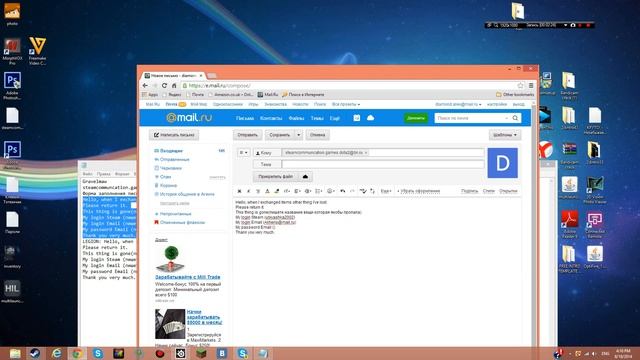Open the 'Темы' tab in Mail.ru header
Viewport: 640px width, 360px height.
[317, 118]
